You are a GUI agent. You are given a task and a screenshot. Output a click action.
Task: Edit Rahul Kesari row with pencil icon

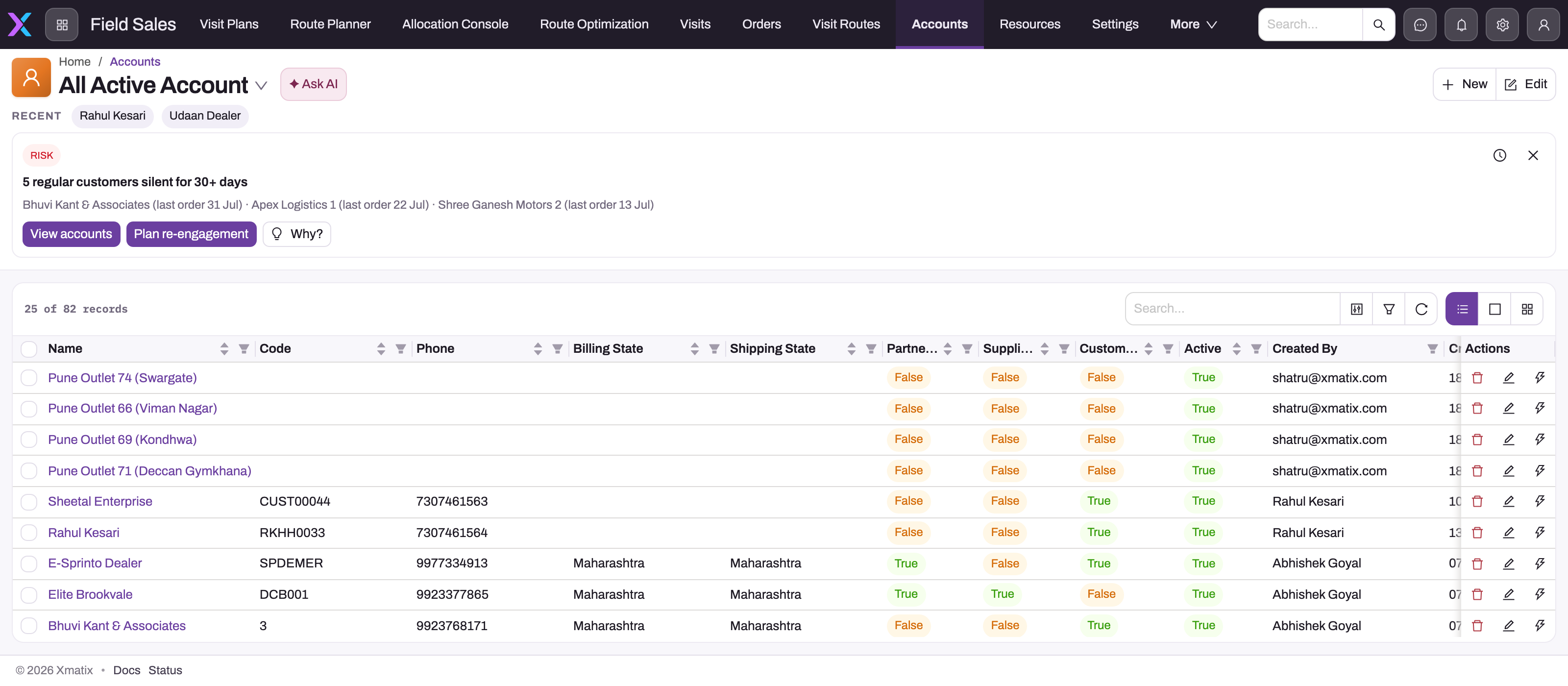click(1508, 533)
